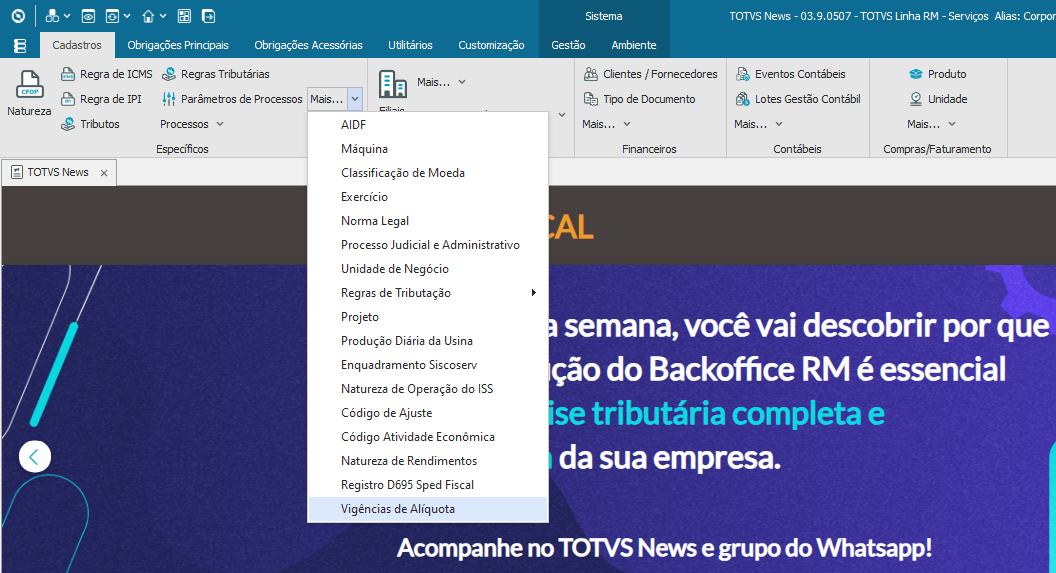
Task: Click the network users icon in quick access bar
Action: 52,16
